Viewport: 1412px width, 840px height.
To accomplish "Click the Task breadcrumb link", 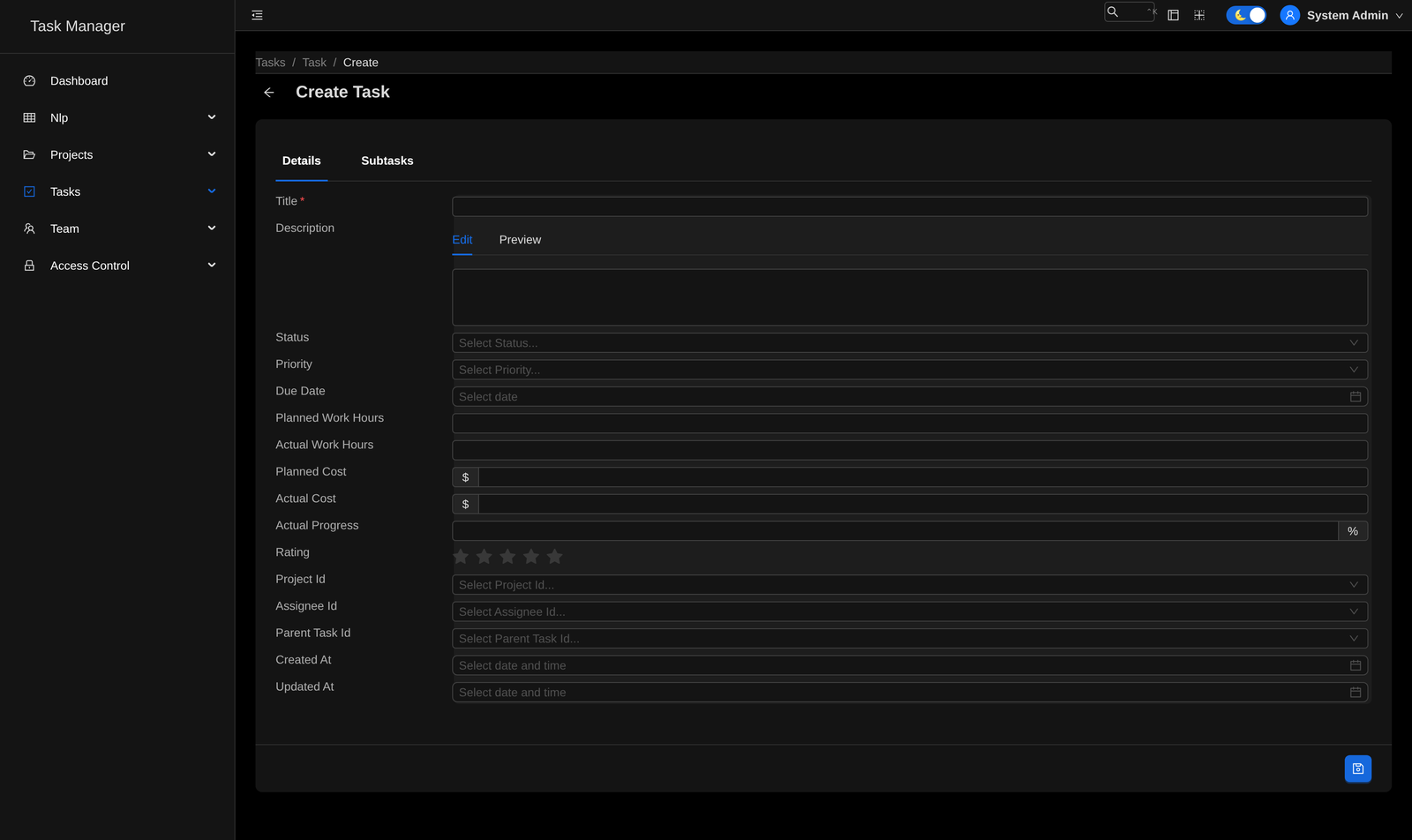I will point(314,63).
